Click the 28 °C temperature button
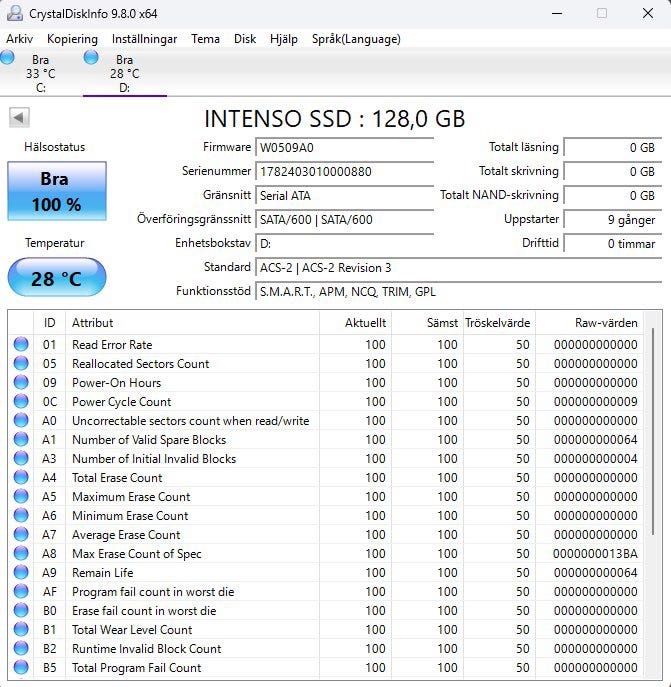This screenshot has width=671, height=687. point(57,278)
